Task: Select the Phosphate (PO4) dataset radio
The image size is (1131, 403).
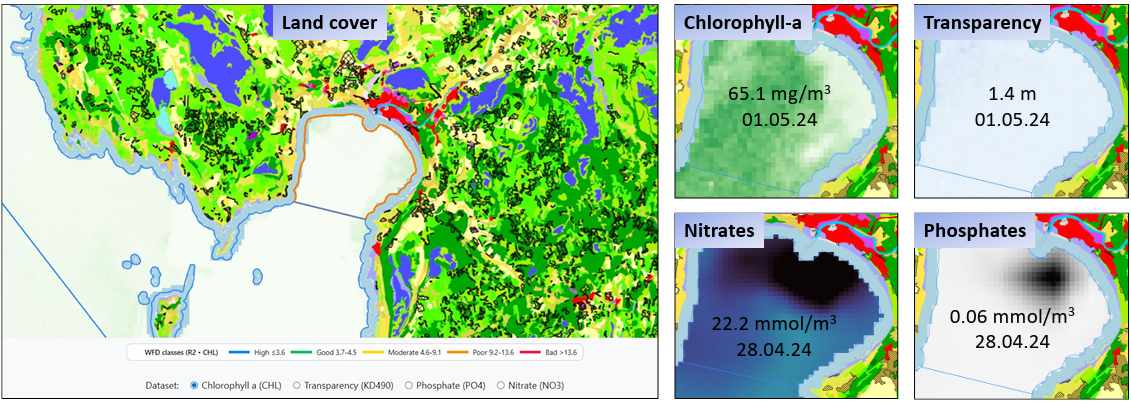Action: 410,384
